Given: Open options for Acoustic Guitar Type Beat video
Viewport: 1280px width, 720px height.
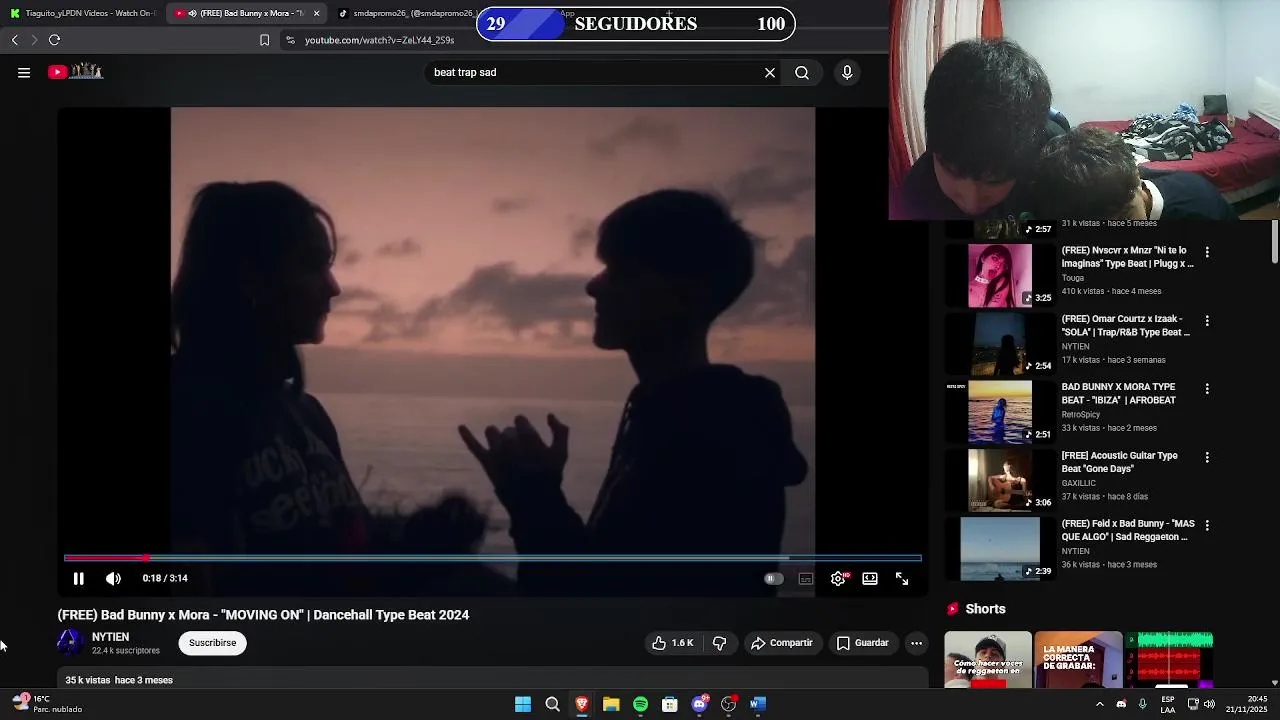Looking at the screenshot, I should [x=1207, y=457].
